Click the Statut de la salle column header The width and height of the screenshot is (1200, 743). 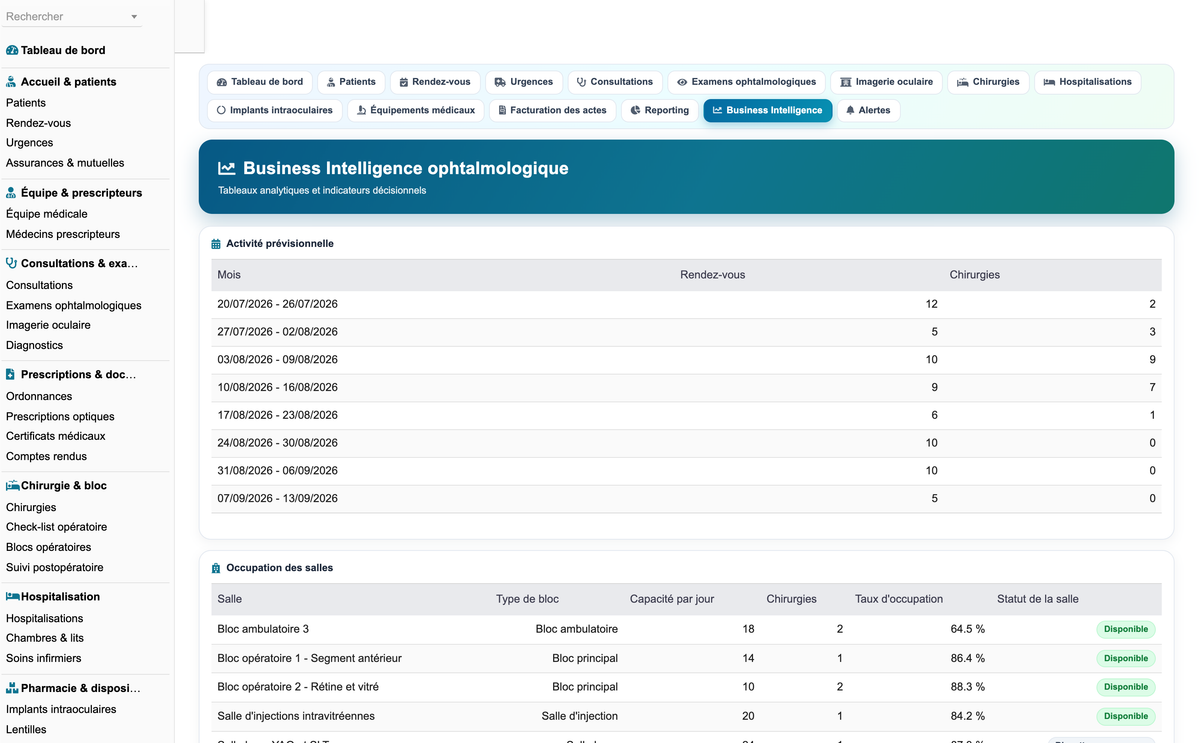(x=1038, y=599)
